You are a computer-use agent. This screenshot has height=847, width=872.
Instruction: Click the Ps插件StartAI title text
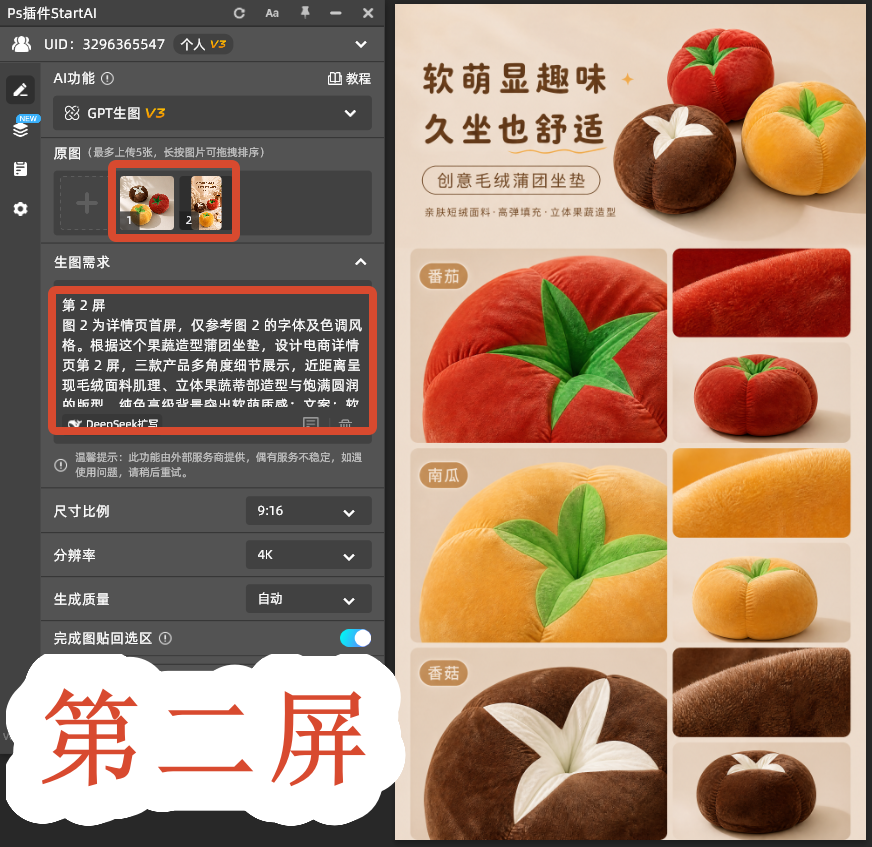click(x=52, y=13)
